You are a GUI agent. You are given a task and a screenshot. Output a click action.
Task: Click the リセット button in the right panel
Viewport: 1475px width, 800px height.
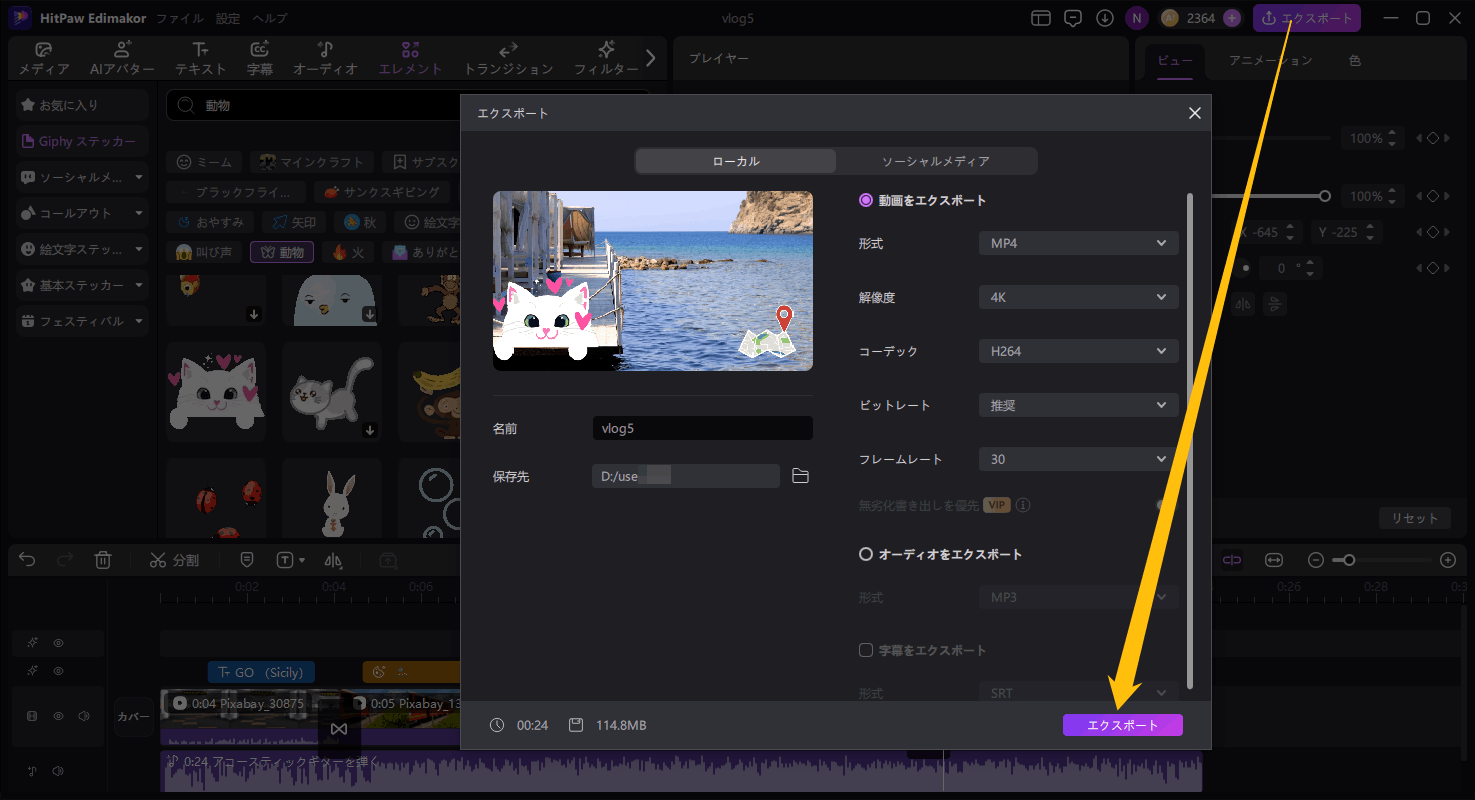click(x=1414, y=518)
